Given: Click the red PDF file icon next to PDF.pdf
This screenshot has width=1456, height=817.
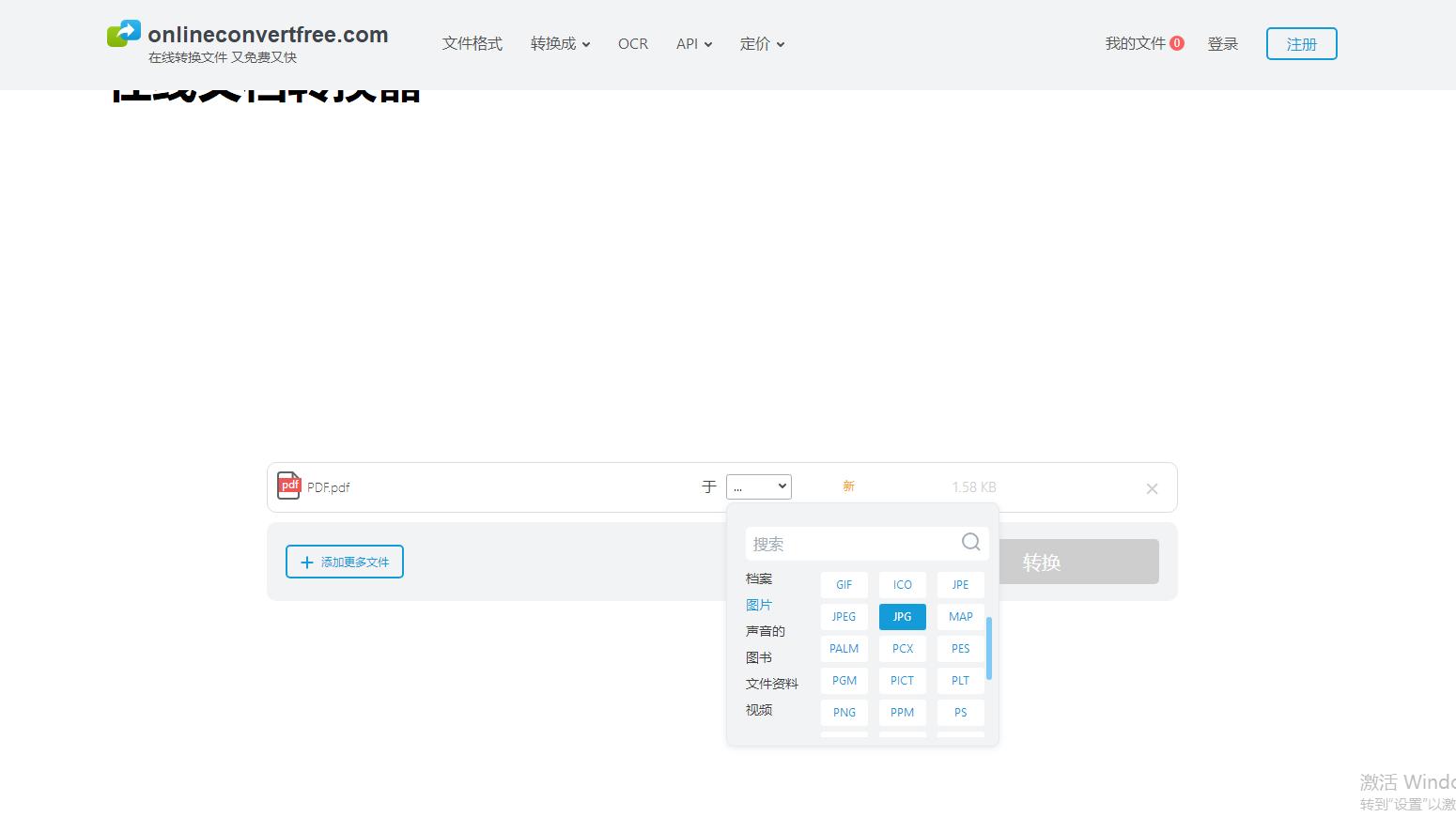Looking at the screenshot, I should [x=288, y=486].
